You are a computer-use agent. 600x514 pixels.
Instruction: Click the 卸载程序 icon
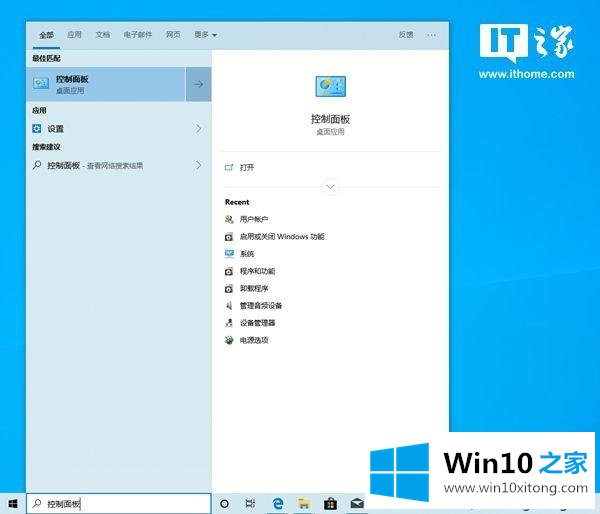coord(229,288)
